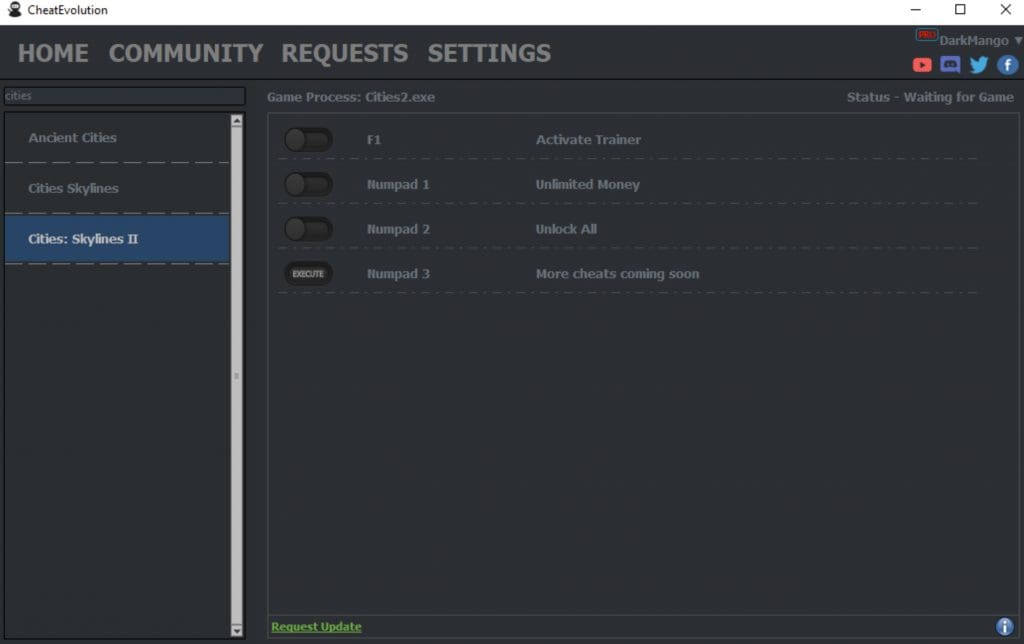Viewport: 1024px width, 644px height.
Task: Open the Discord server icon
Action: tap(950, 64)
